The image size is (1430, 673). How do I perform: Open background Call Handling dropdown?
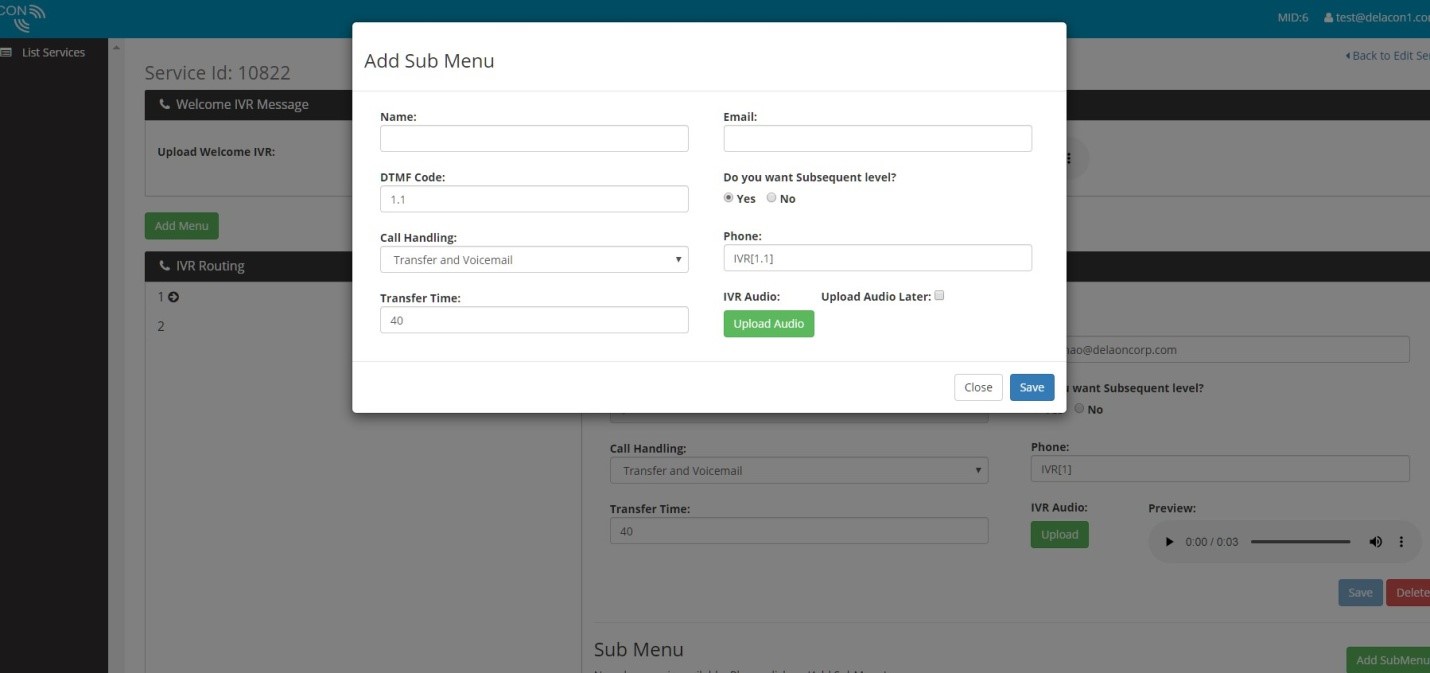(x=799, y=470)
